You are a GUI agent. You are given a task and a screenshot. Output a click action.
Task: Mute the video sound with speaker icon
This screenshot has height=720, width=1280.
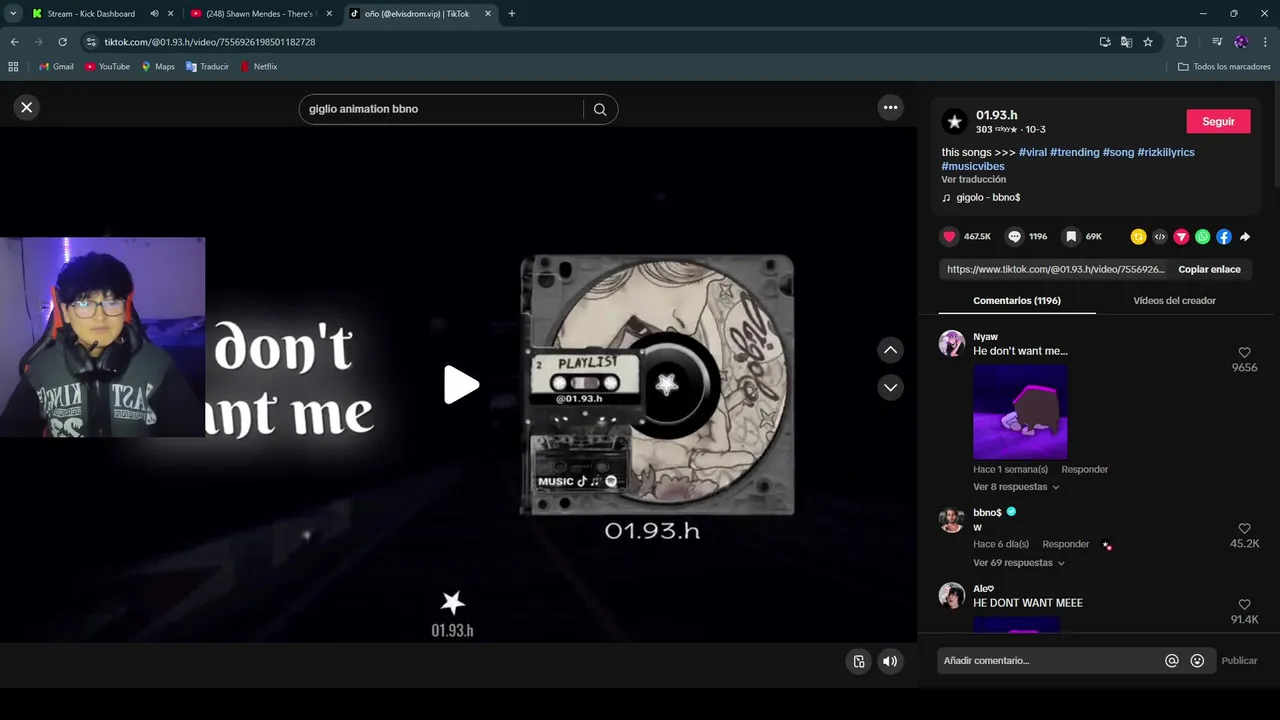[889, 661]
